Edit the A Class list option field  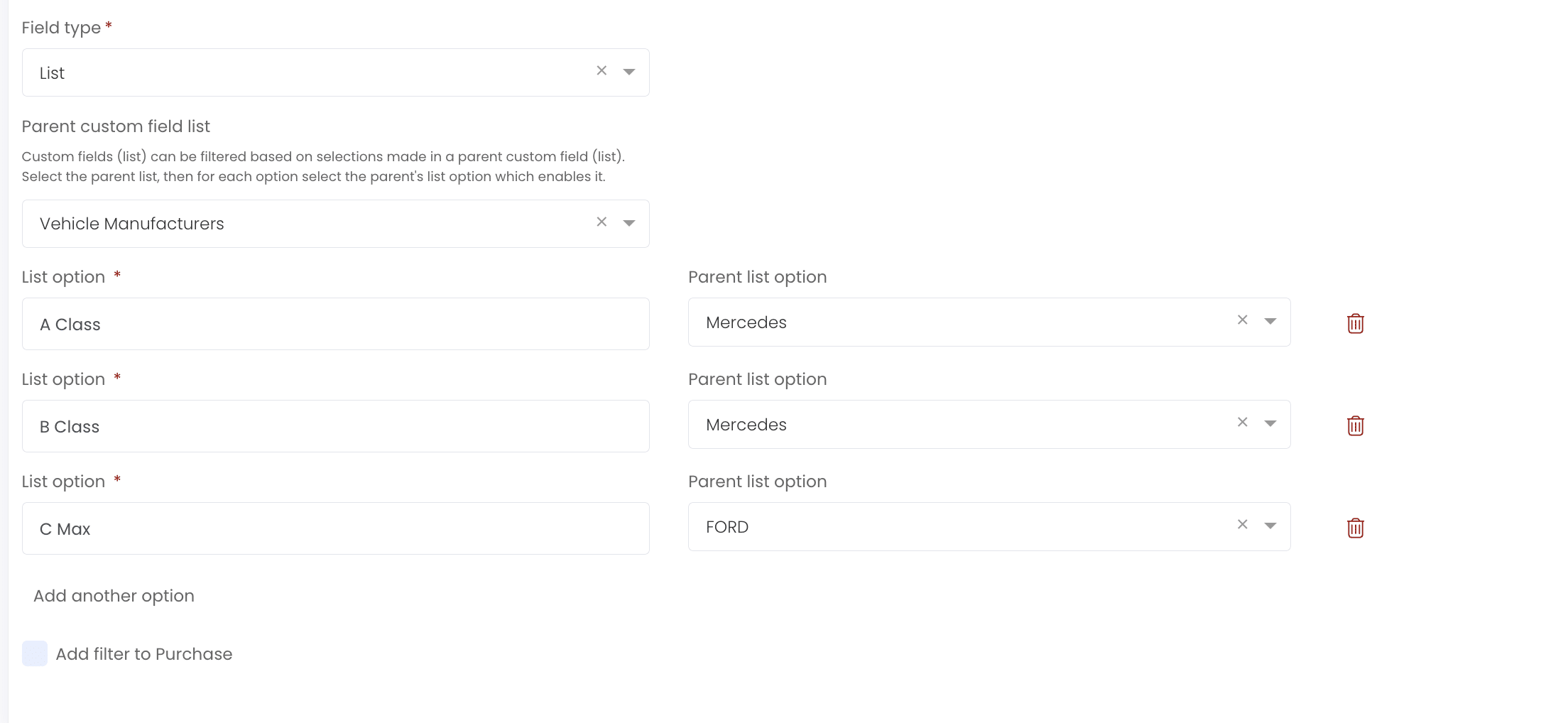pos(336,324)
